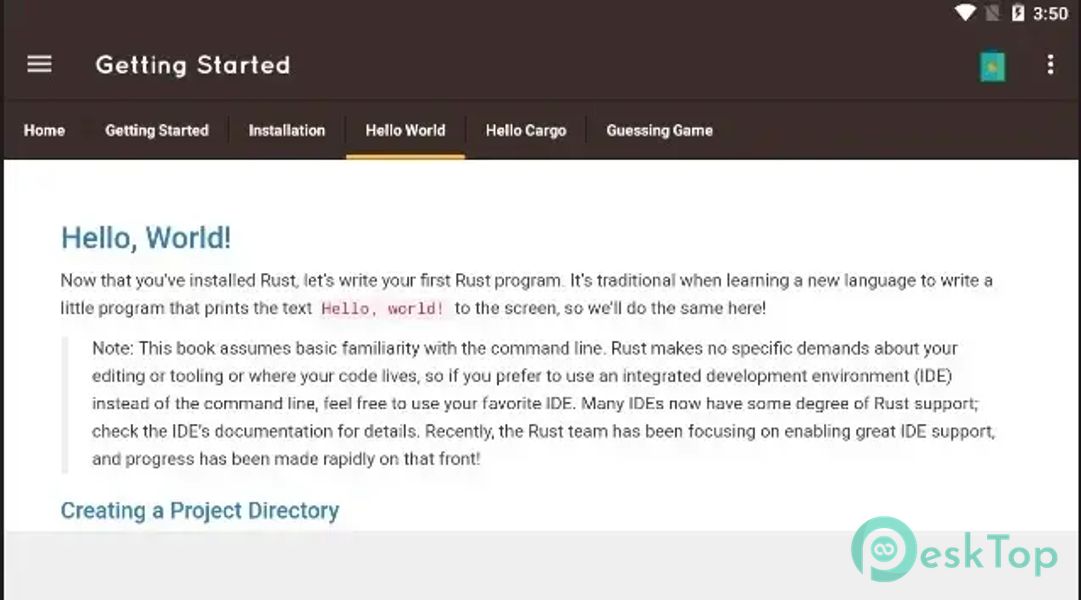This screenshot has width=1081, height=600.
Task: Select the Hello World tab
Action: pos(405,130)
